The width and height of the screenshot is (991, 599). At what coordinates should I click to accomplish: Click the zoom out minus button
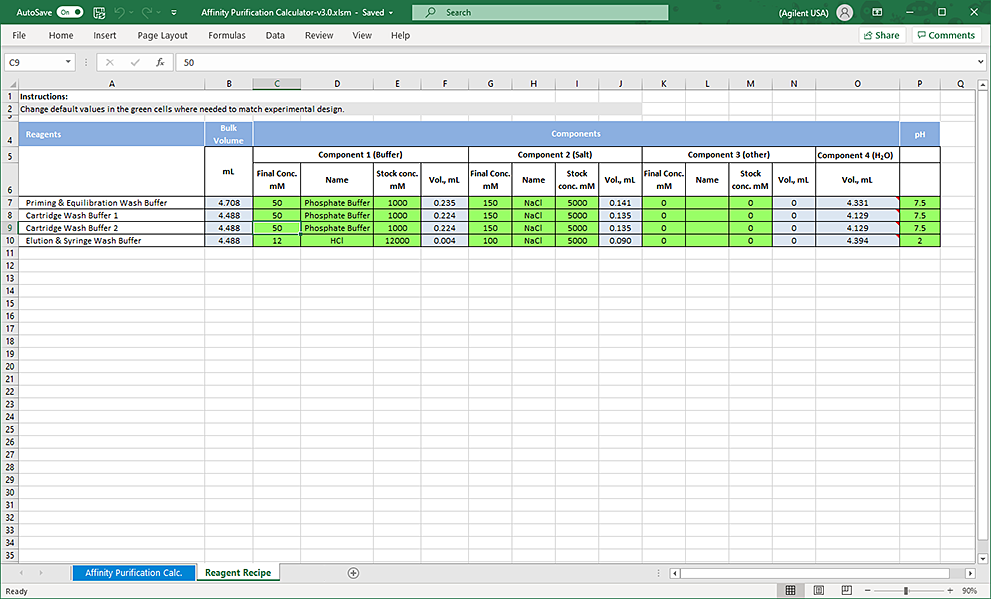[868, 590]
